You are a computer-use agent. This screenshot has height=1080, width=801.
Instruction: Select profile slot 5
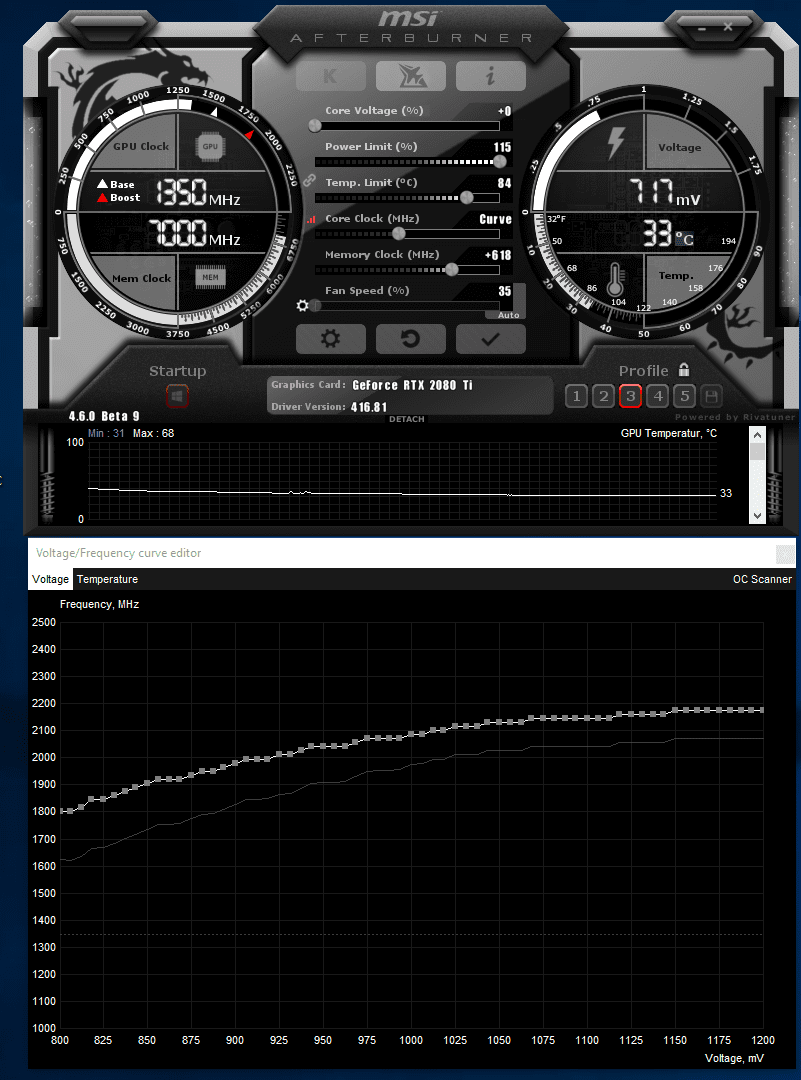coord(685,396)
